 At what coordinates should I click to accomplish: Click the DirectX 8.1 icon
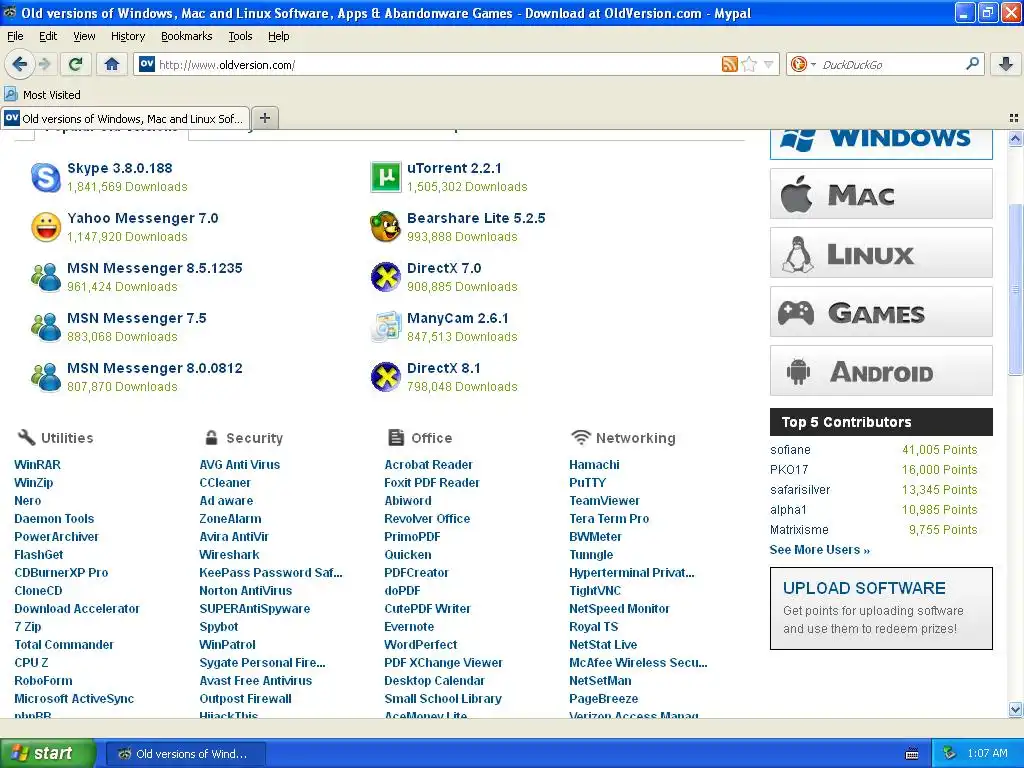click(385, 377)
